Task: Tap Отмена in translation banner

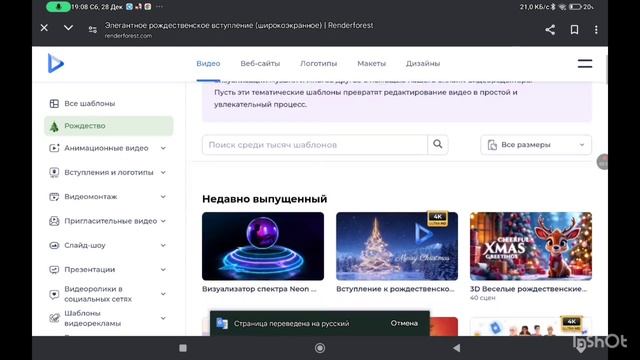Action: pyautogui.click(x=404, y=323)
